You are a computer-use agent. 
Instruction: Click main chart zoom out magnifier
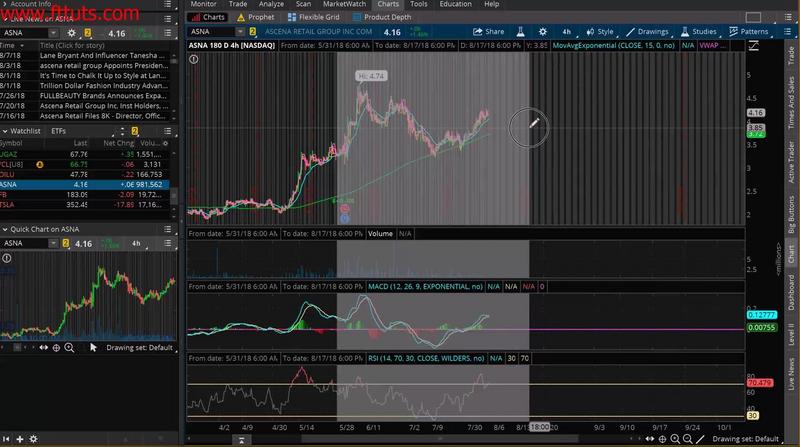688,439
